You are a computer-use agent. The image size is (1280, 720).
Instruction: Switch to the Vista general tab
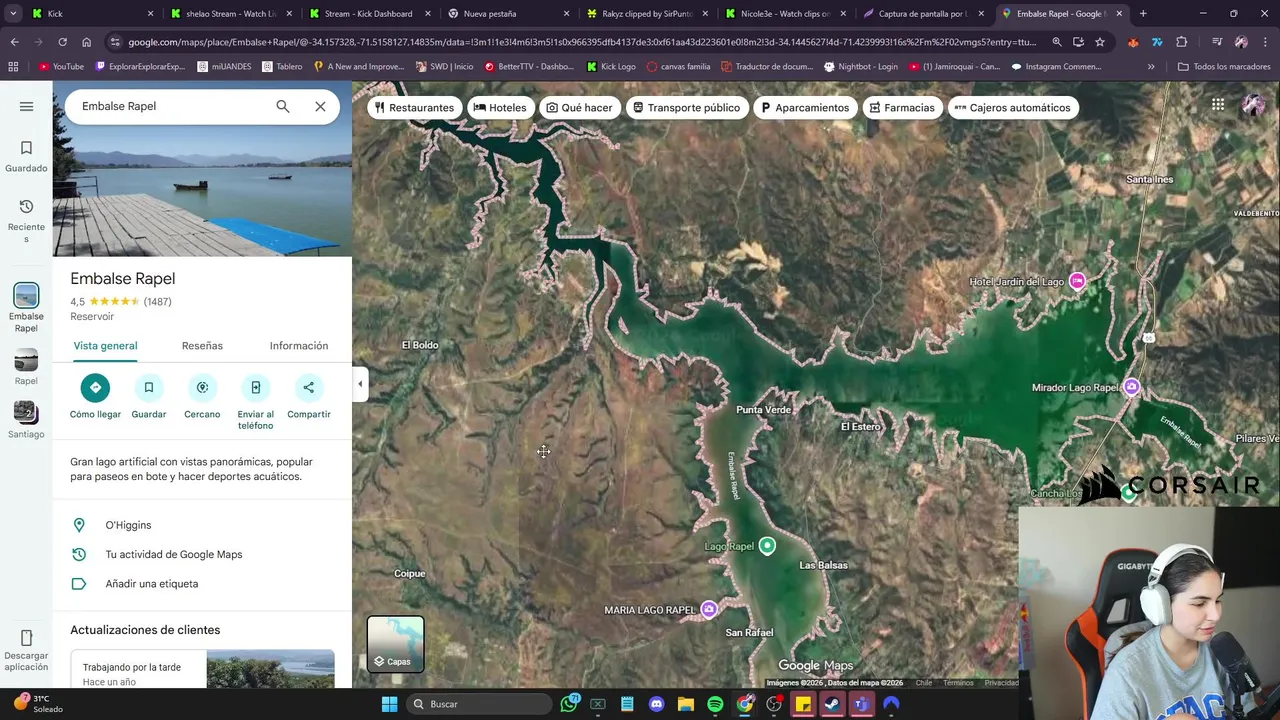(x=105, y=346)
